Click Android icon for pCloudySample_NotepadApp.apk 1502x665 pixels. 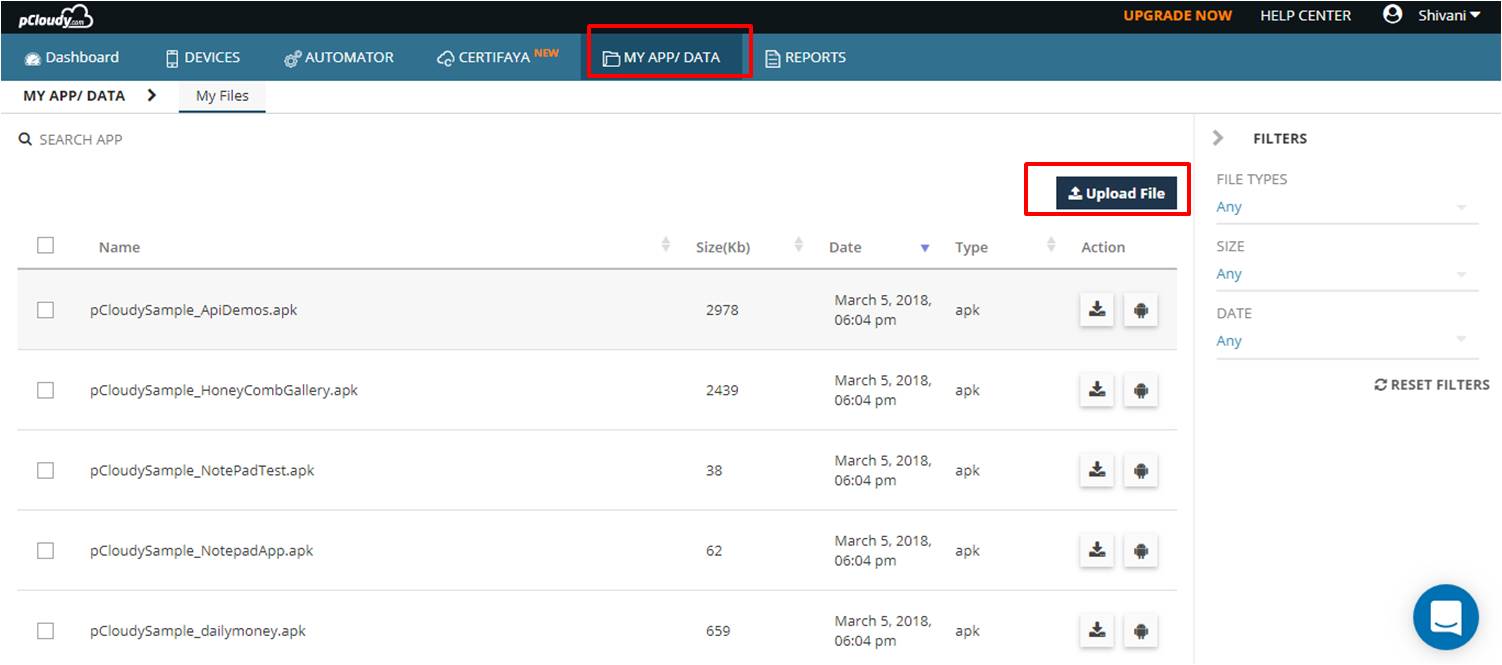pyautogui.click(x=1140, y=550)
